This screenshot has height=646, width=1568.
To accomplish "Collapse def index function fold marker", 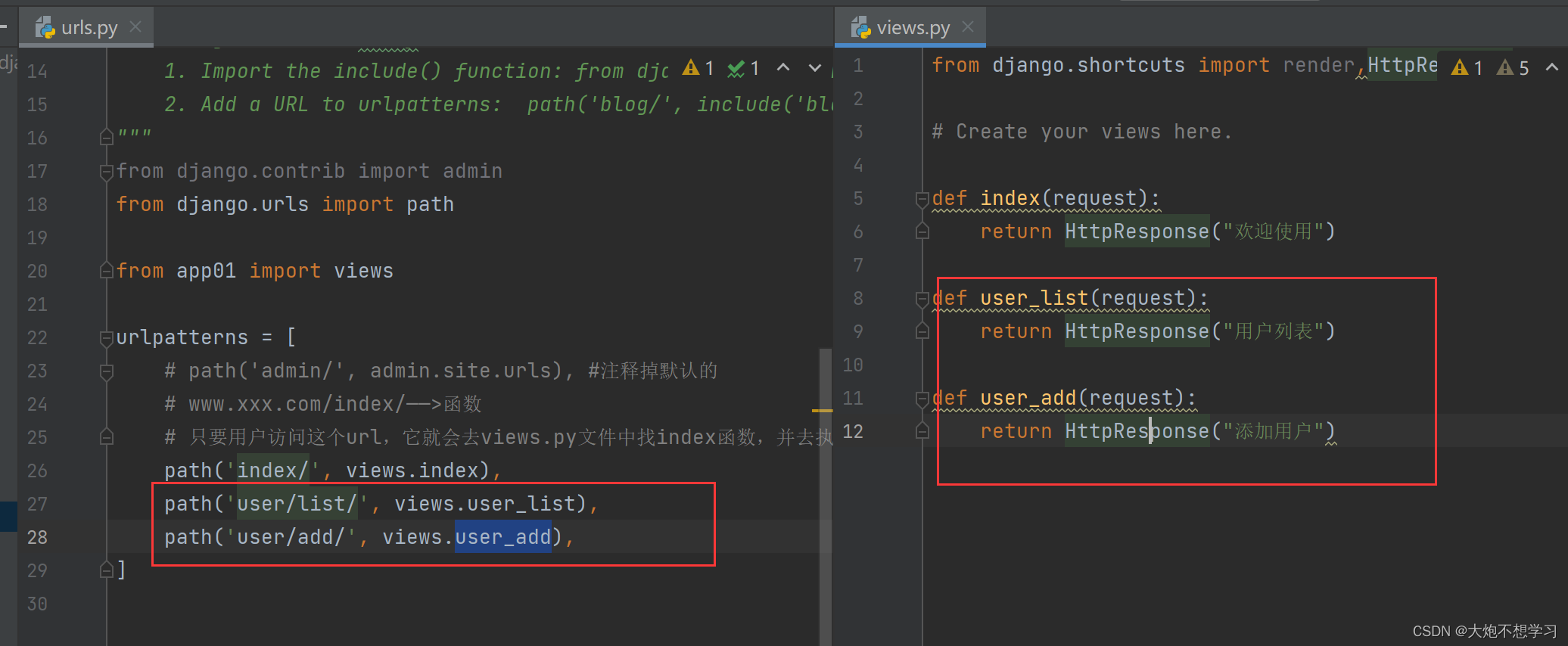I will pyautogui.click(x=922, y=199).
